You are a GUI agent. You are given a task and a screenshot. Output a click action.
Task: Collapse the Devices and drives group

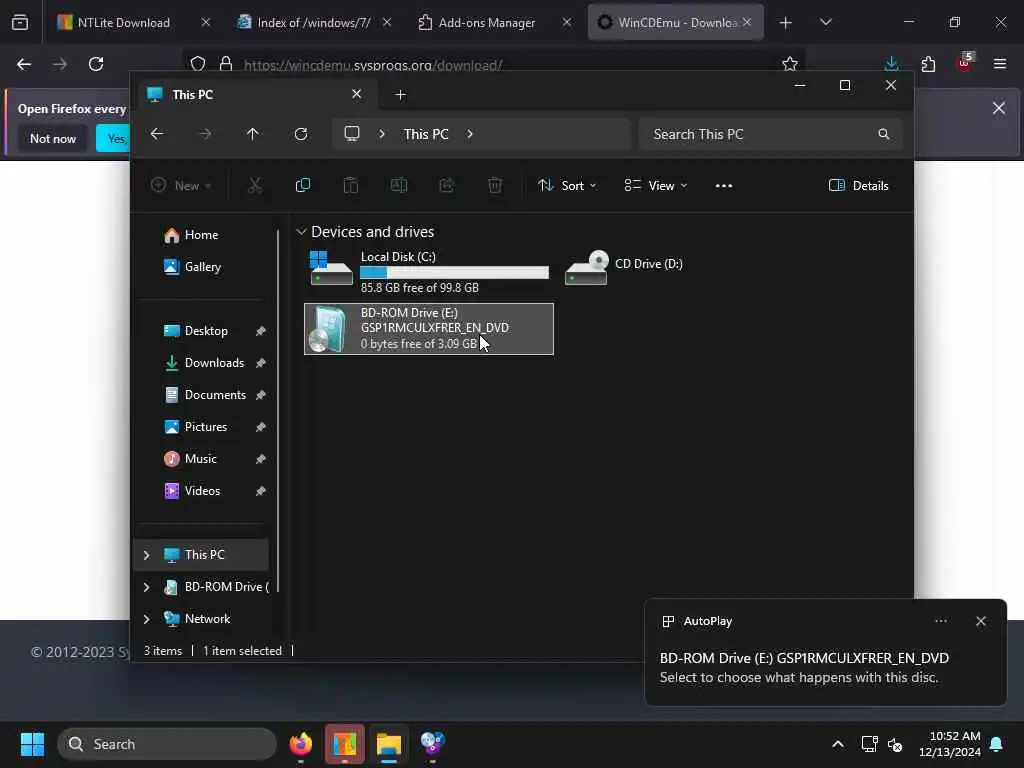pyautogui.click(x=301, y=232)
